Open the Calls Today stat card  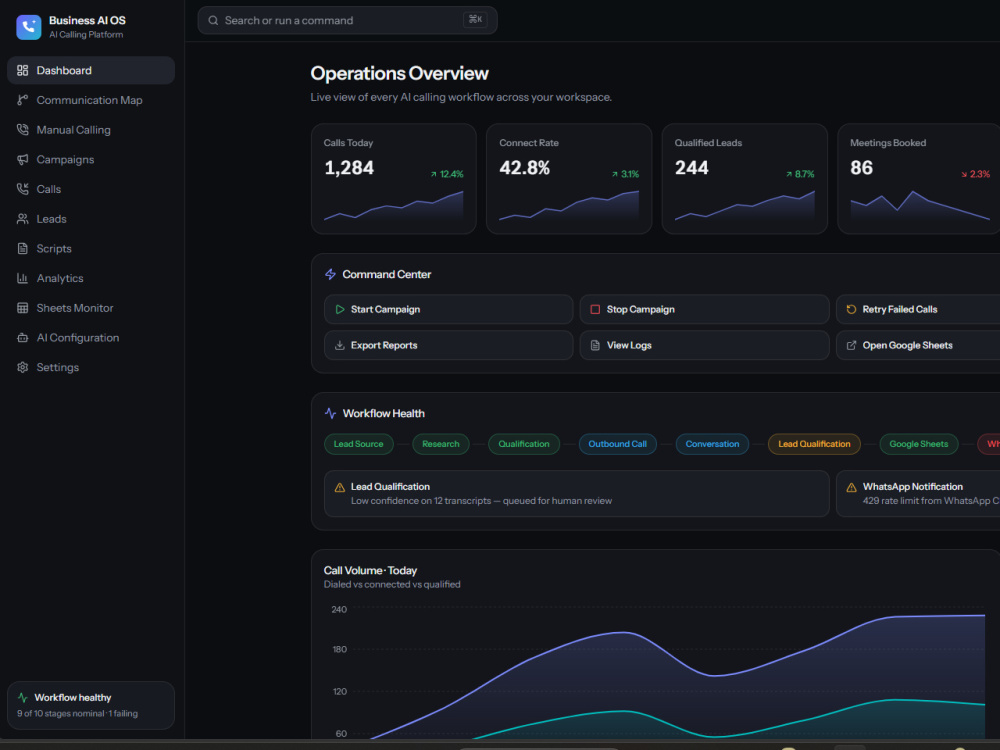point(393,179)
